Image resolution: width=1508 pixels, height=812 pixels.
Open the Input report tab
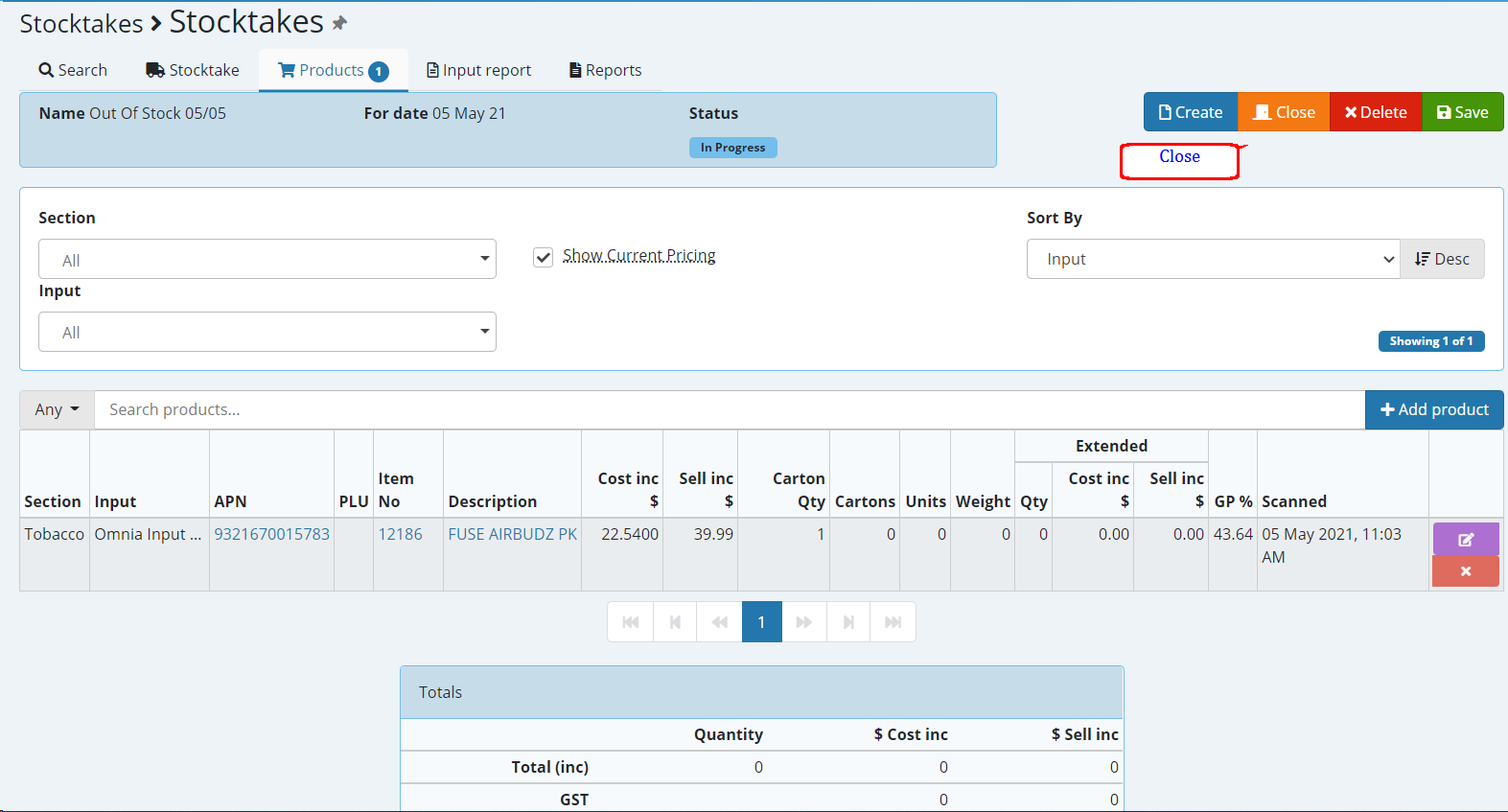click(478, 70)
